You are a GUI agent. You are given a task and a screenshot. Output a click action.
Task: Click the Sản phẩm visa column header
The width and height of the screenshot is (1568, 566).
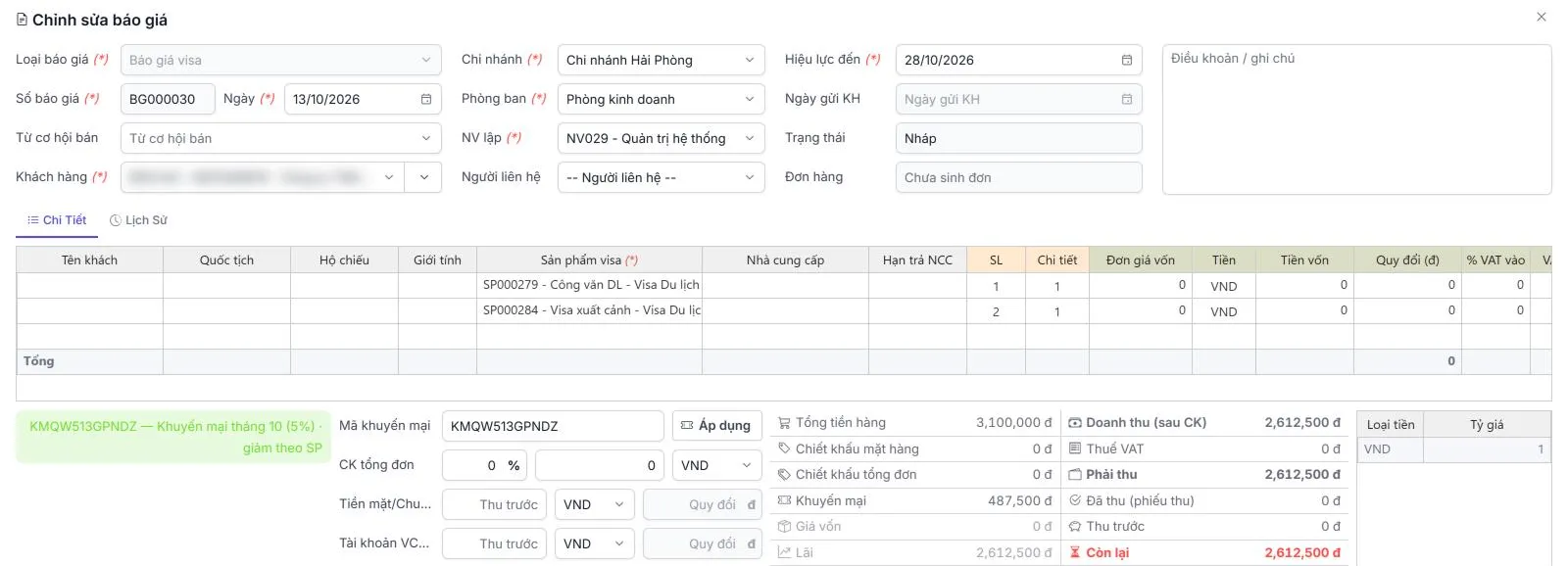(x=589, y=259)
